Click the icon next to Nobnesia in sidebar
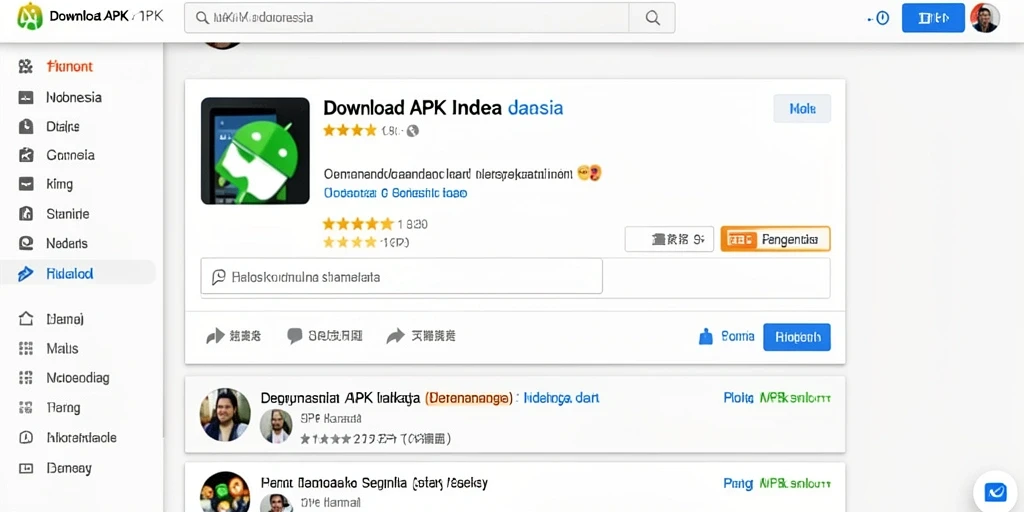The height and width of the screenshot is (512, 1024). click(x=25, y=97)
